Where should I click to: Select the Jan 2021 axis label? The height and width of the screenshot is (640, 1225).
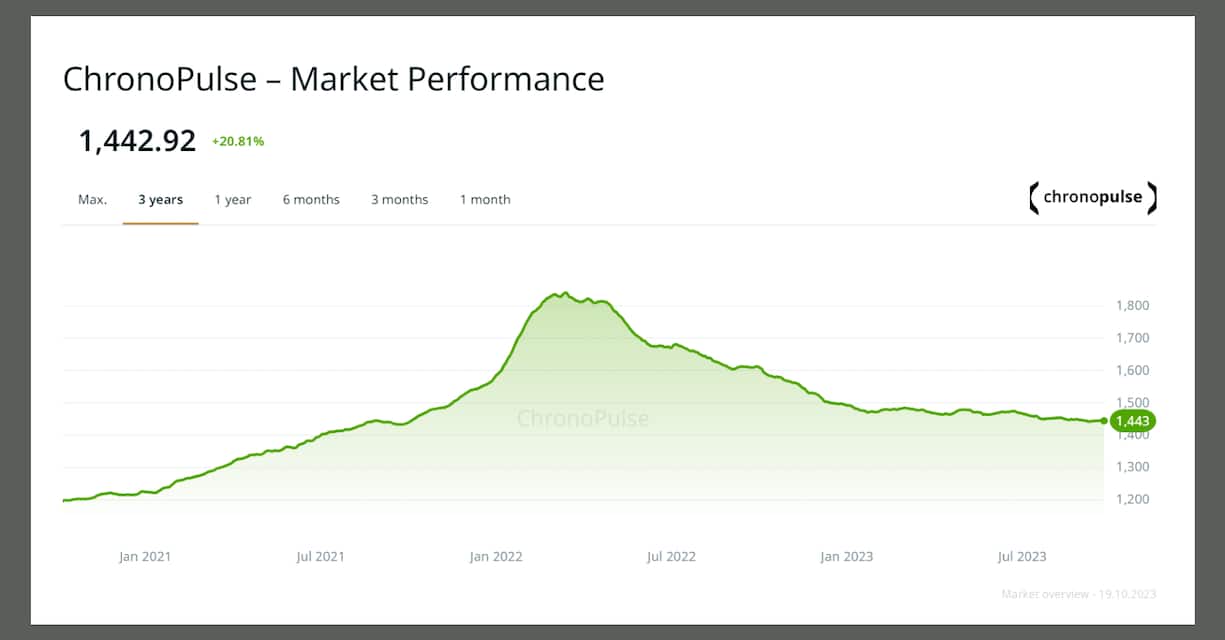[145, 556]
